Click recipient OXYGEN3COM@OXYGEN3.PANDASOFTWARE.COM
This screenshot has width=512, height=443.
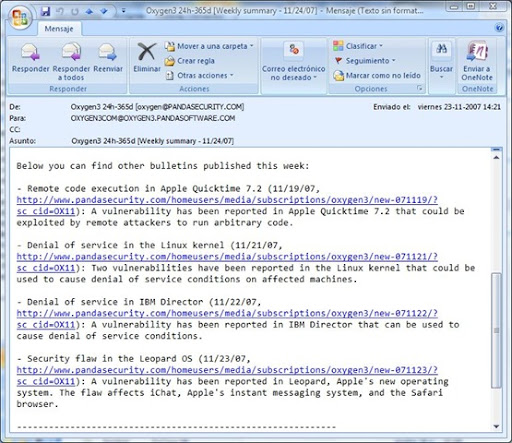(x=153, y=118)
